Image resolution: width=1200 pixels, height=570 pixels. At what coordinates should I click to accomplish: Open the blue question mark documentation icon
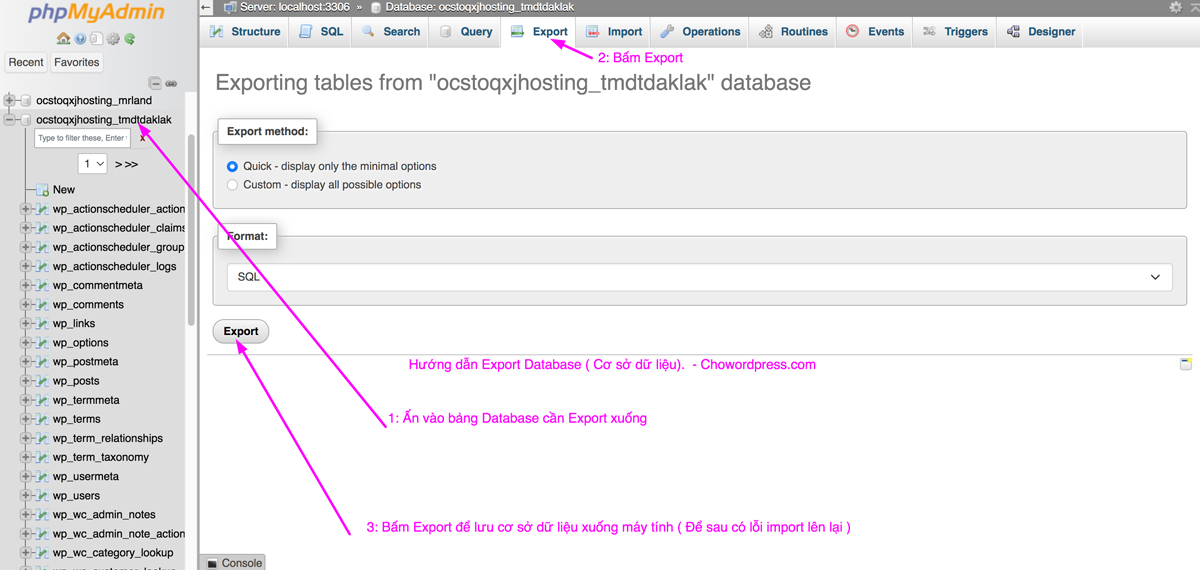81,39
